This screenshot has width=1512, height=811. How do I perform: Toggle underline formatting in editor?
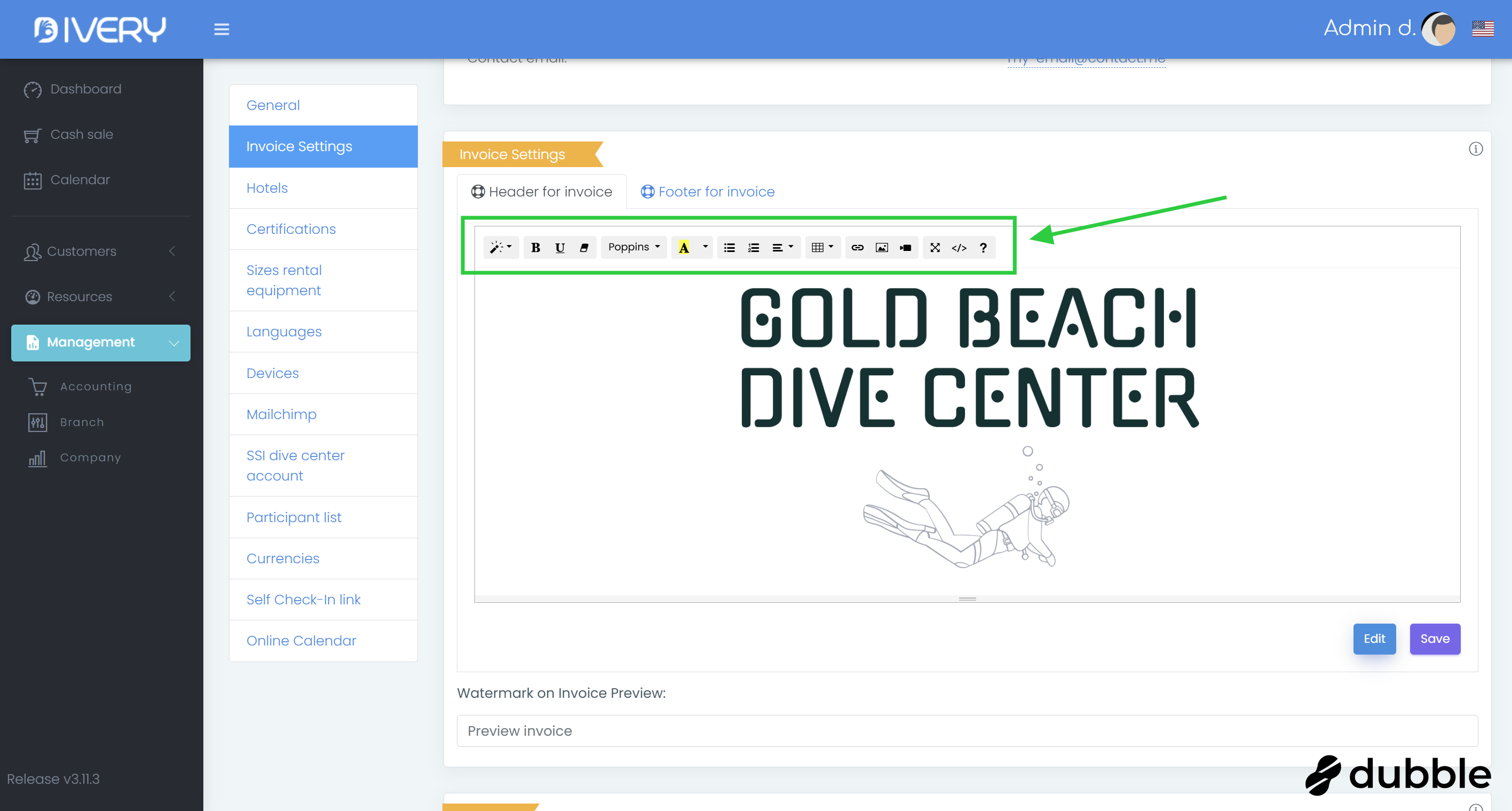point(560,247)
